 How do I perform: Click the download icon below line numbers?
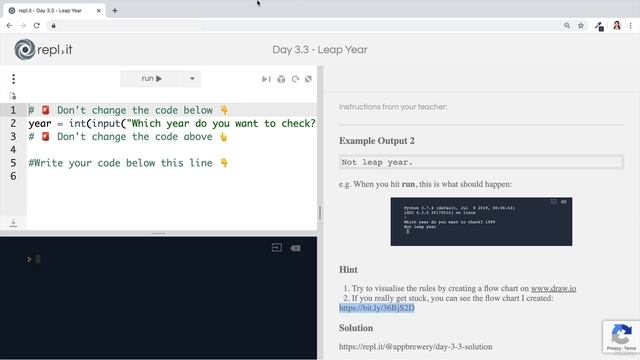pos(13,222)
